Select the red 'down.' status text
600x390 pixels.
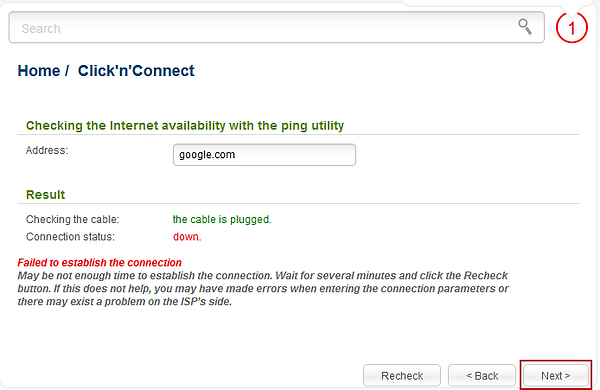click(187, 237)
